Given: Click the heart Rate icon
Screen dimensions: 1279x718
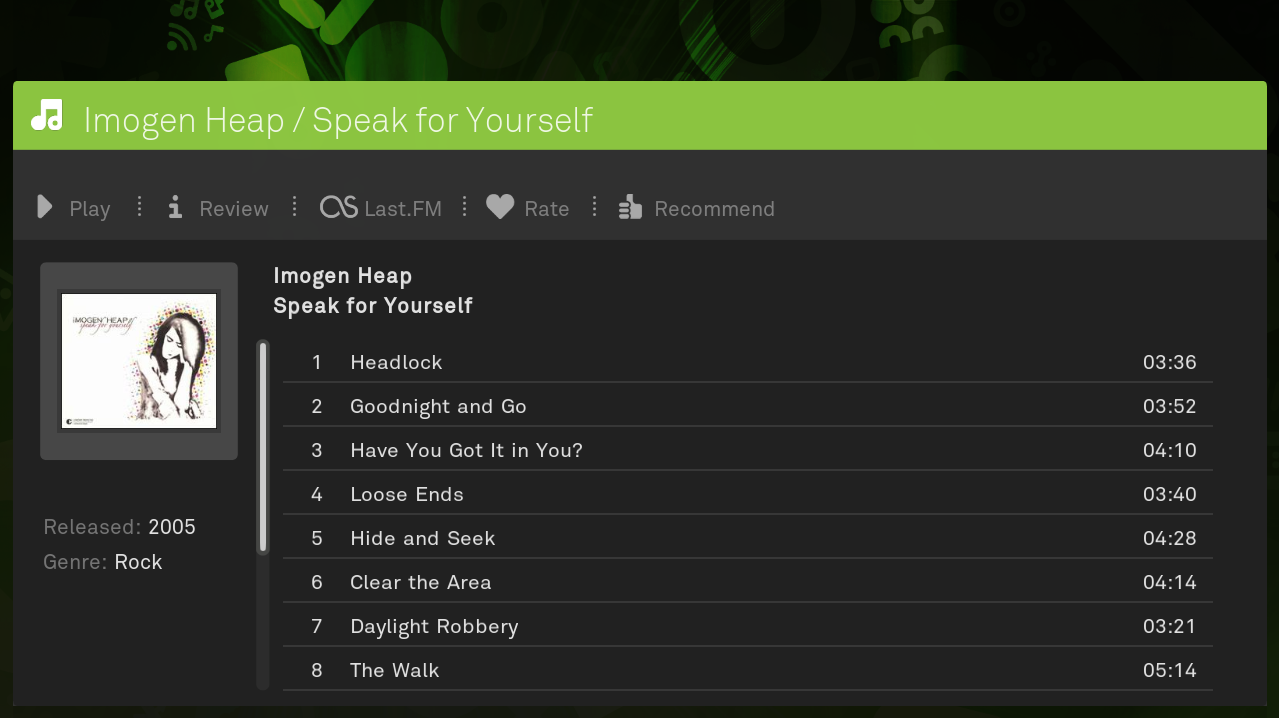Looking at the screenshot, I should tap(500, 207).
